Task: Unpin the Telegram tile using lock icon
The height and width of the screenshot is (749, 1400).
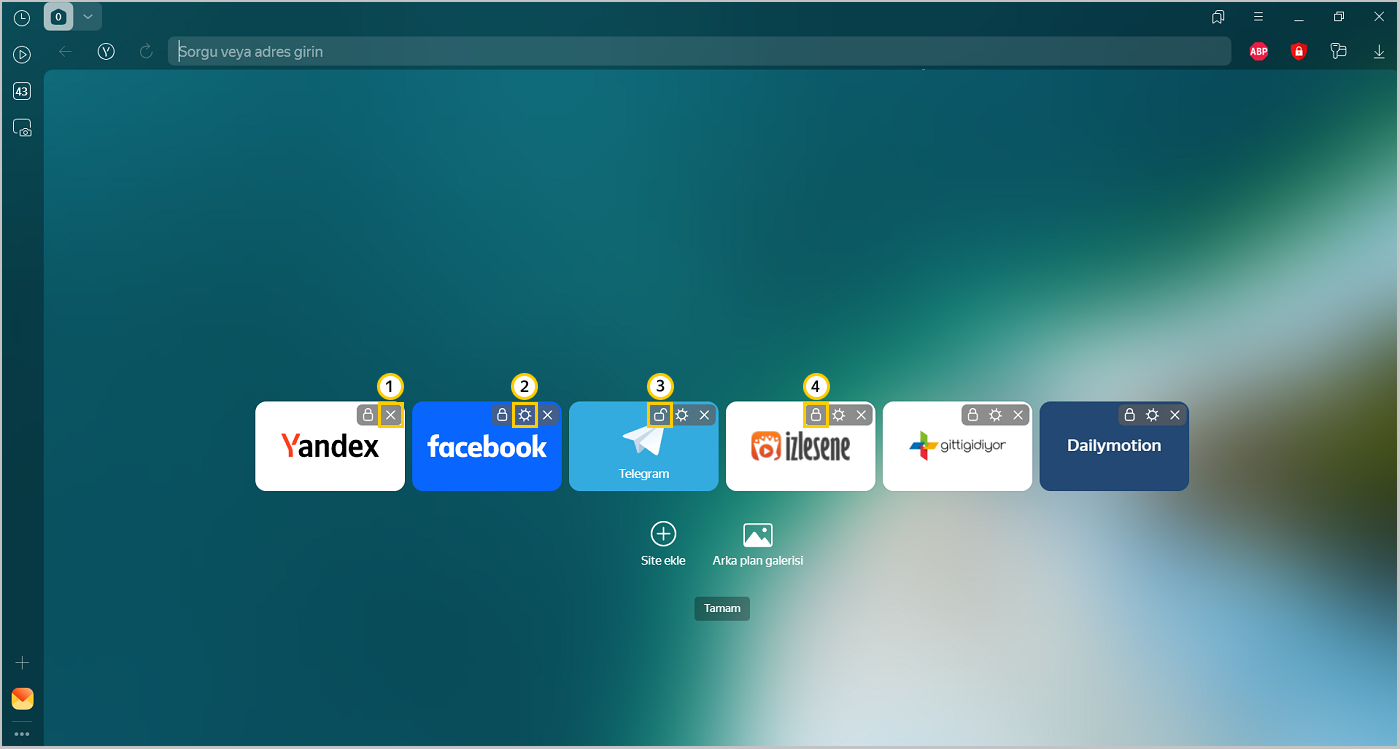Action: pos(659,415)
